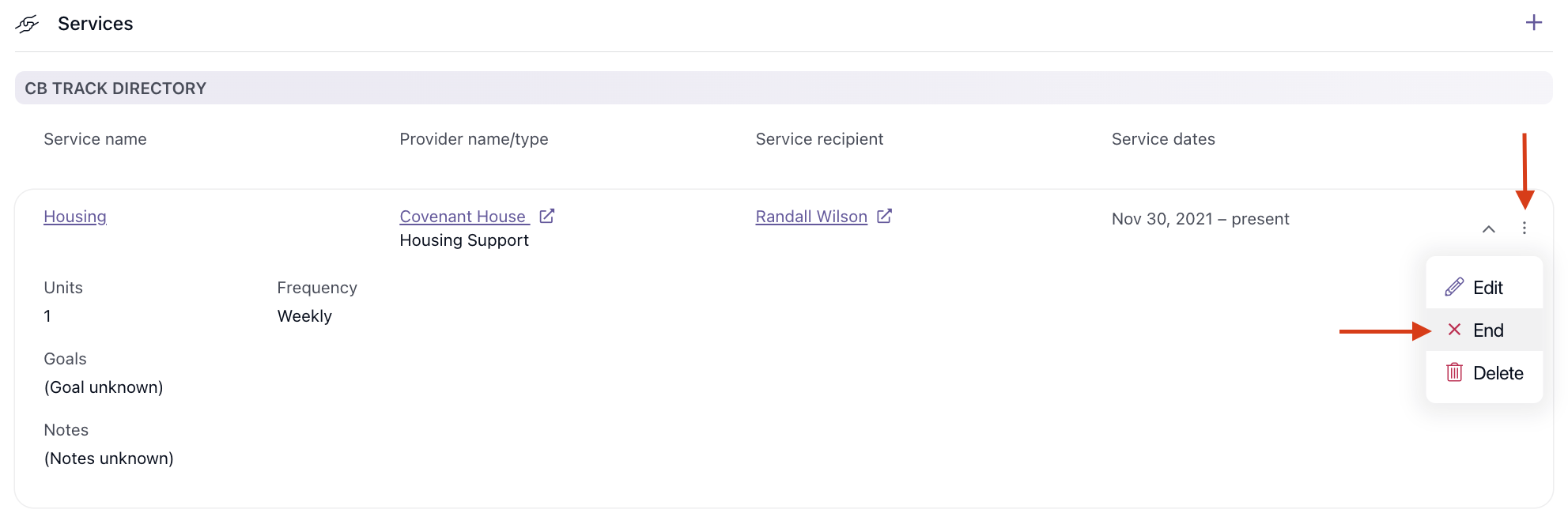Click the CB TRACK DIRECTORY header bar
The width and height of the screenshot is (1568, 517).
[x=784, y=88]
